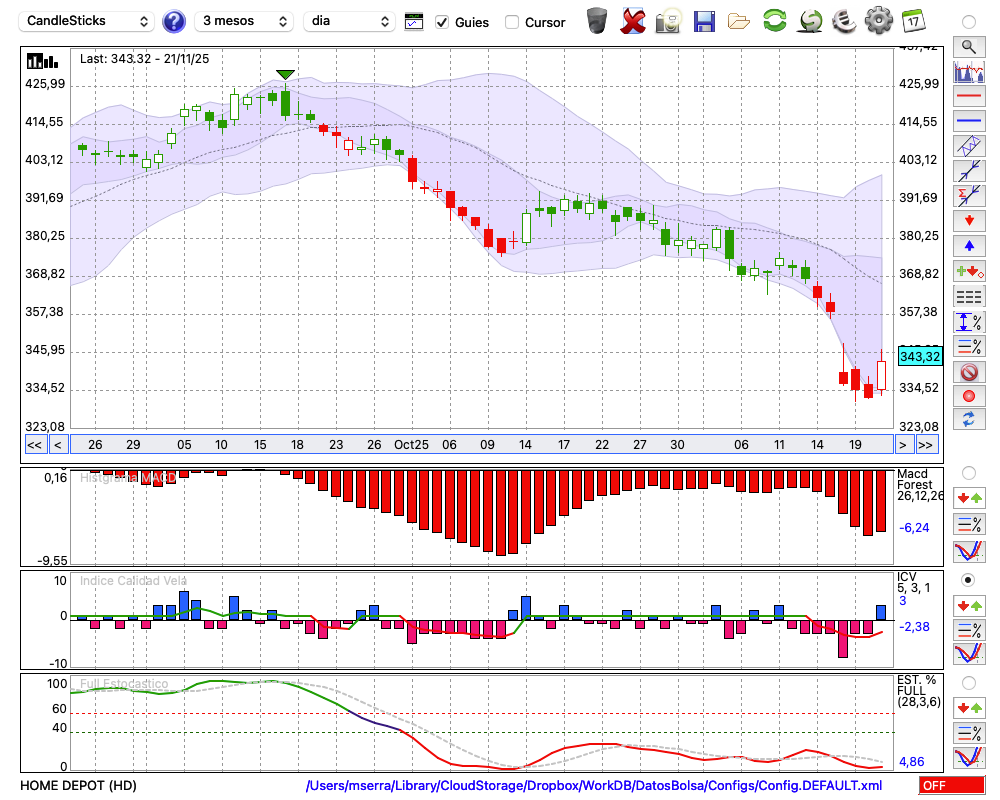
Task: Click the green refresh arrows icon
Action: click(x=774, y=21)
